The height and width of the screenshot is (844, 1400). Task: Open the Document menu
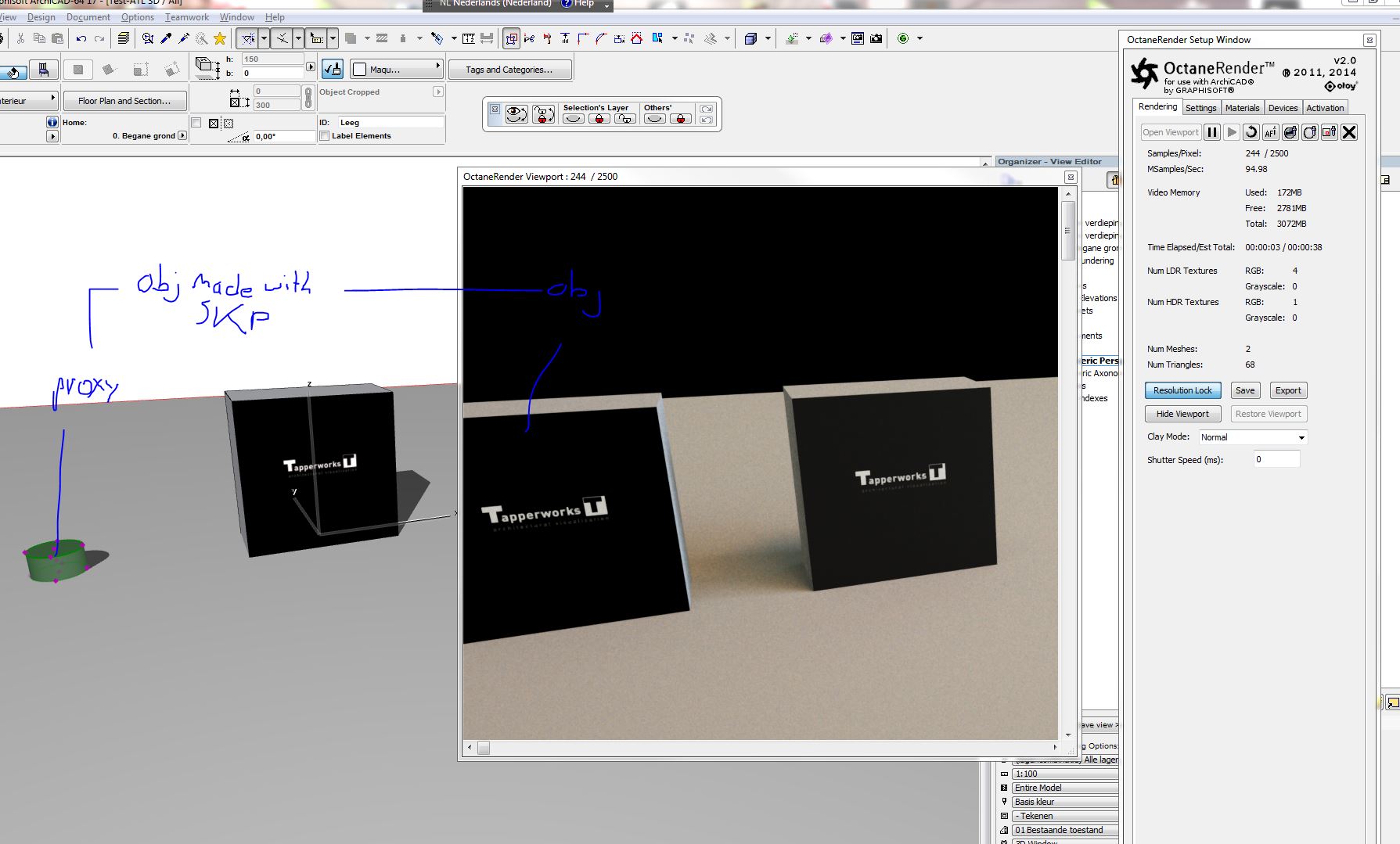(x=88, y=17)
